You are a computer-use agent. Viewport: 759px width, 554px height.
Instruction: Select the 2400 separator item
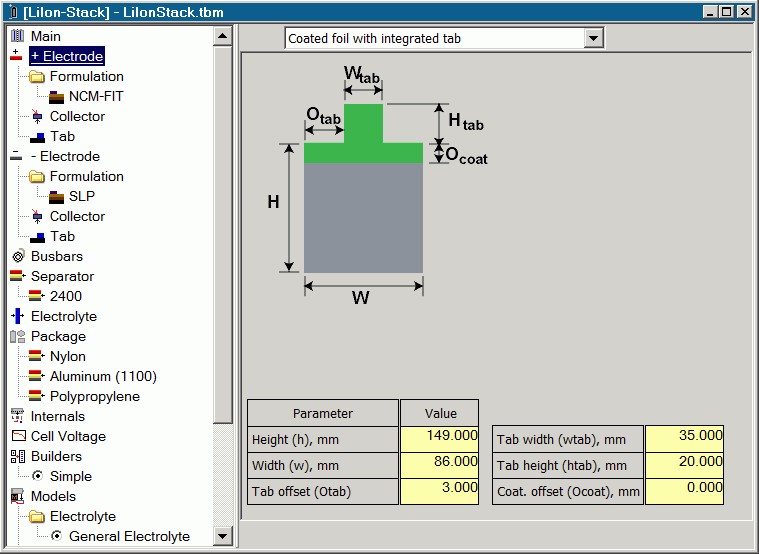click(x=66, y=296)
